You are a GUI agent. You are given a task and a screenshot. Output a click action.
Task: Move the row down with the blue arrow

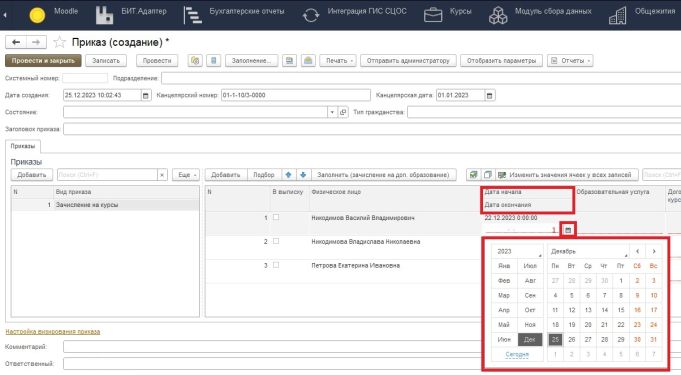303,175
